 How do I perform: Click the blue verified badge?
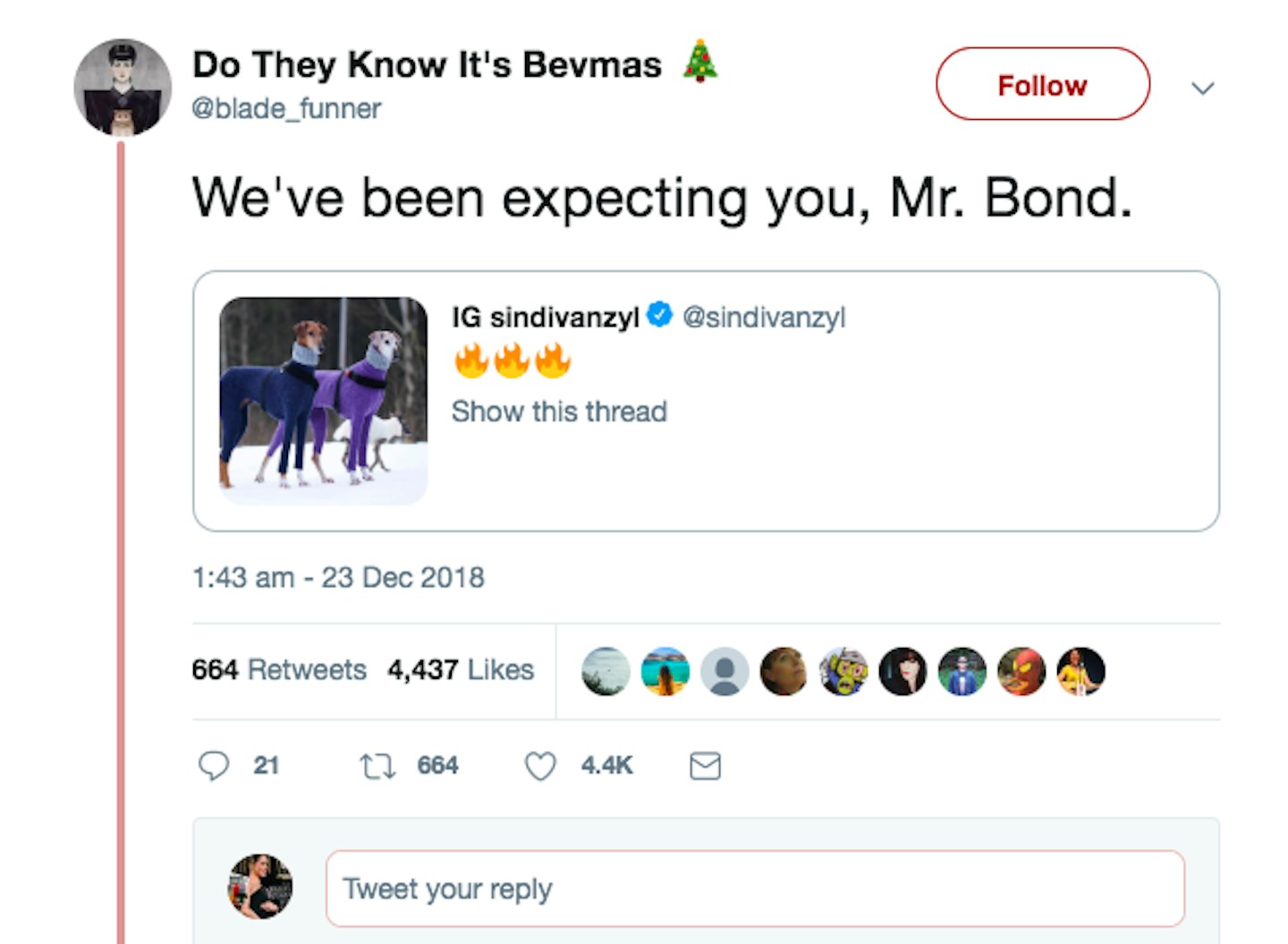pos(659,315)
